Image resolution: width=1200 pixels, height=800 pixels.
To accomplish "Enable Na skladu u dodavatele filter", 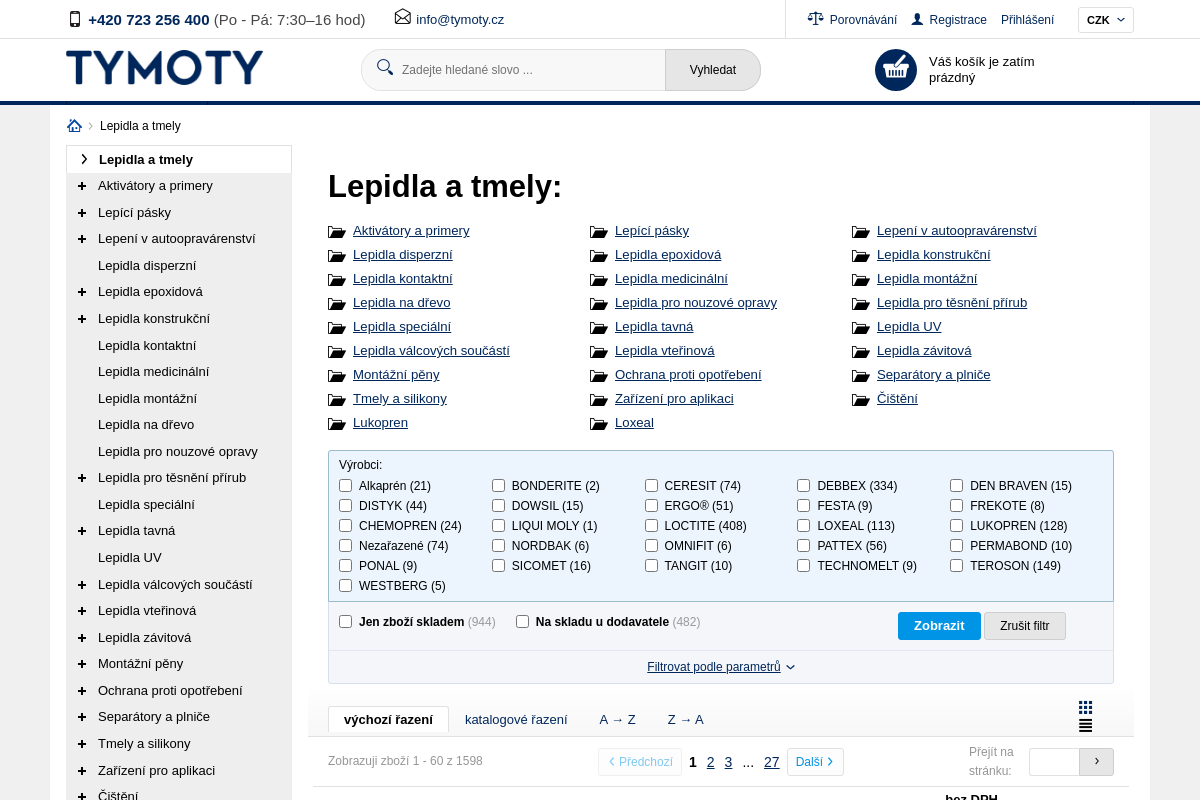I will pyautogui.click(x=522, y=622).
